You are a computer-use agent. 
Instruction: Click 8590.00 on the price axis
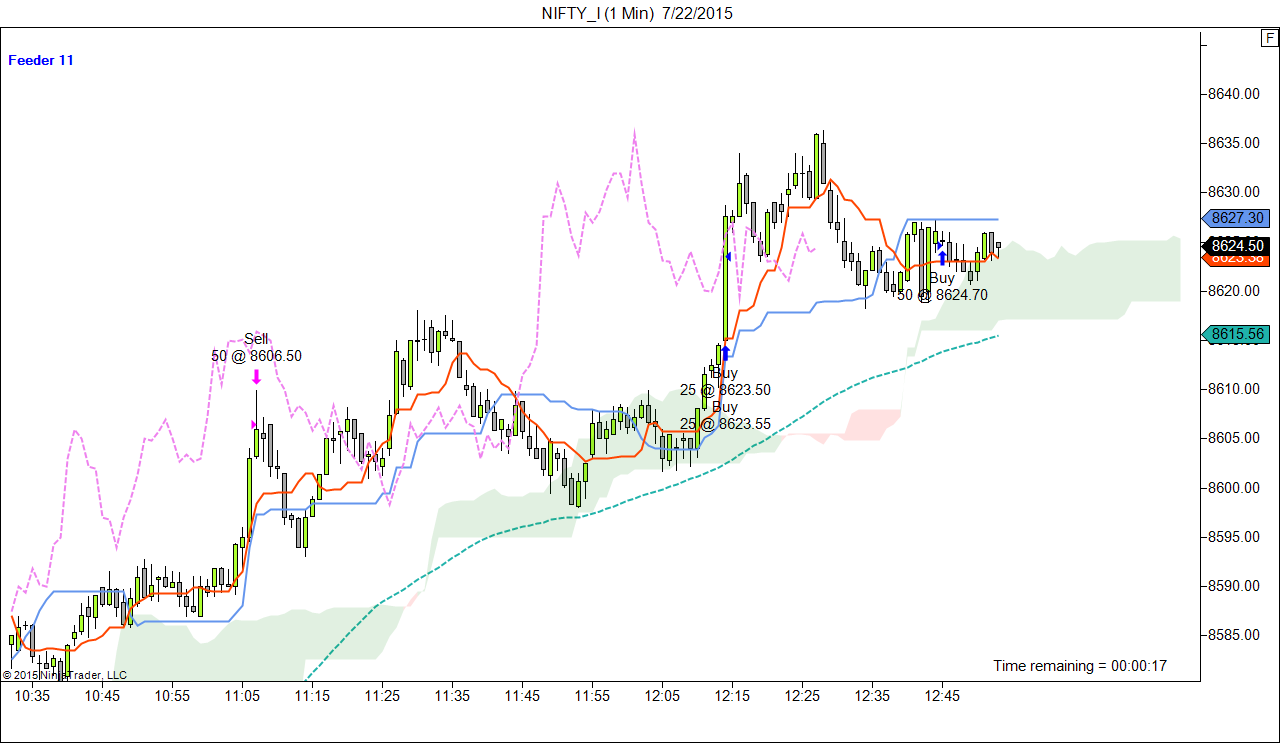point(1233,586)
